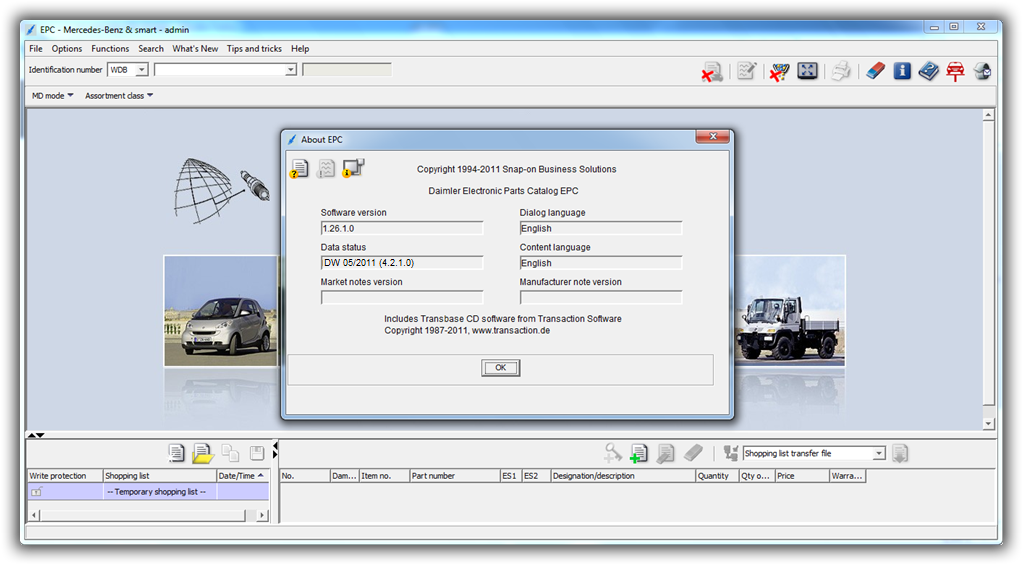The width and height of the screenshot is (1023, 565).
Task: Open the Search menu
Action: tap(151, 48)
